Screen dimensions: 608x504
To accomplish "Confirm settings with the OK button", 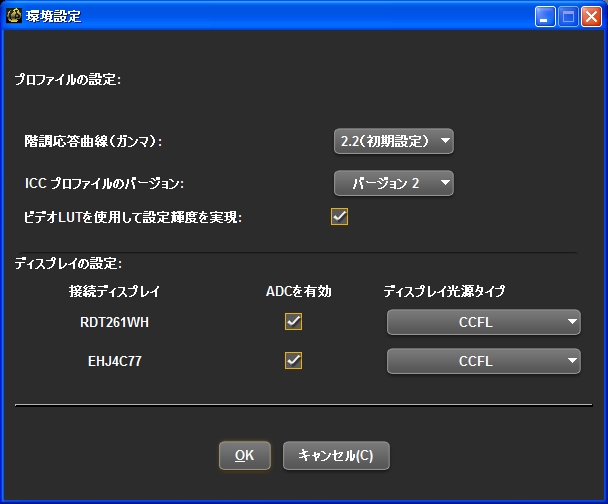I will [x=245, y=456].
